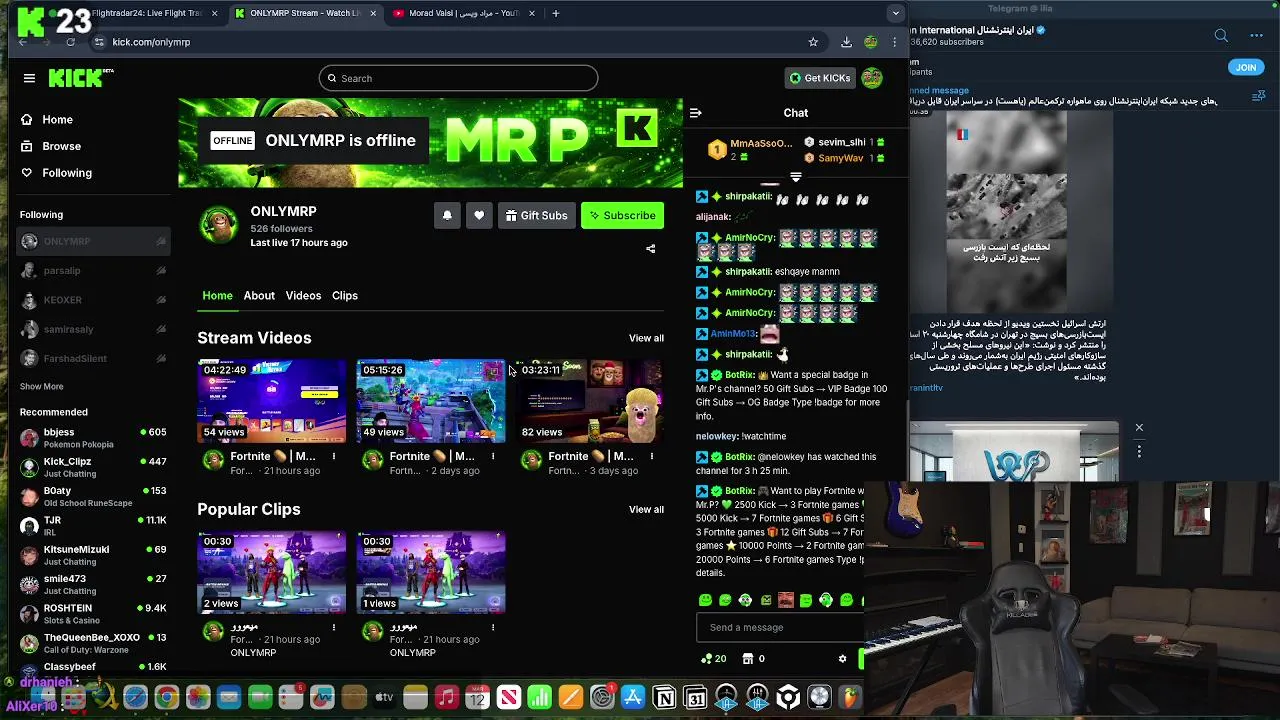Click Get KICKs button
Screen dimensions: 1280x720
pyautogui.click(x=820, y=78)
